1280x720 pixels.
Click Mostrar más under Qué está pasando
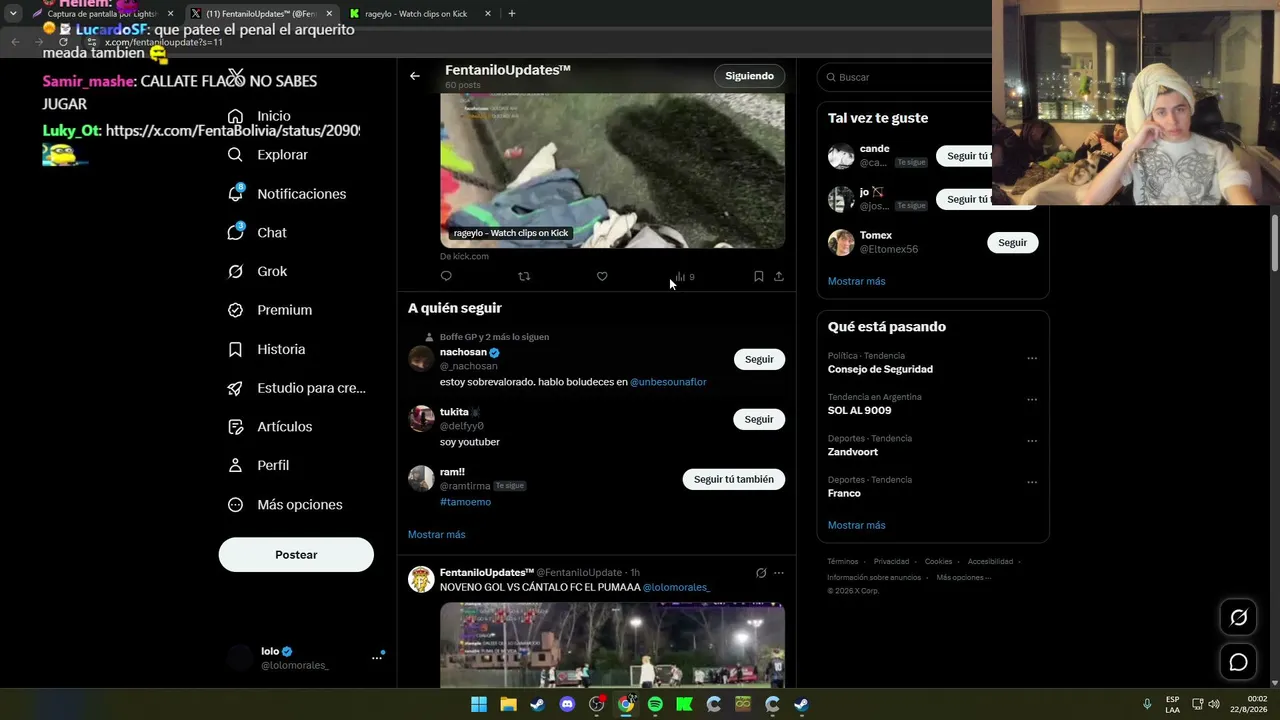click(x=857, y=525)
